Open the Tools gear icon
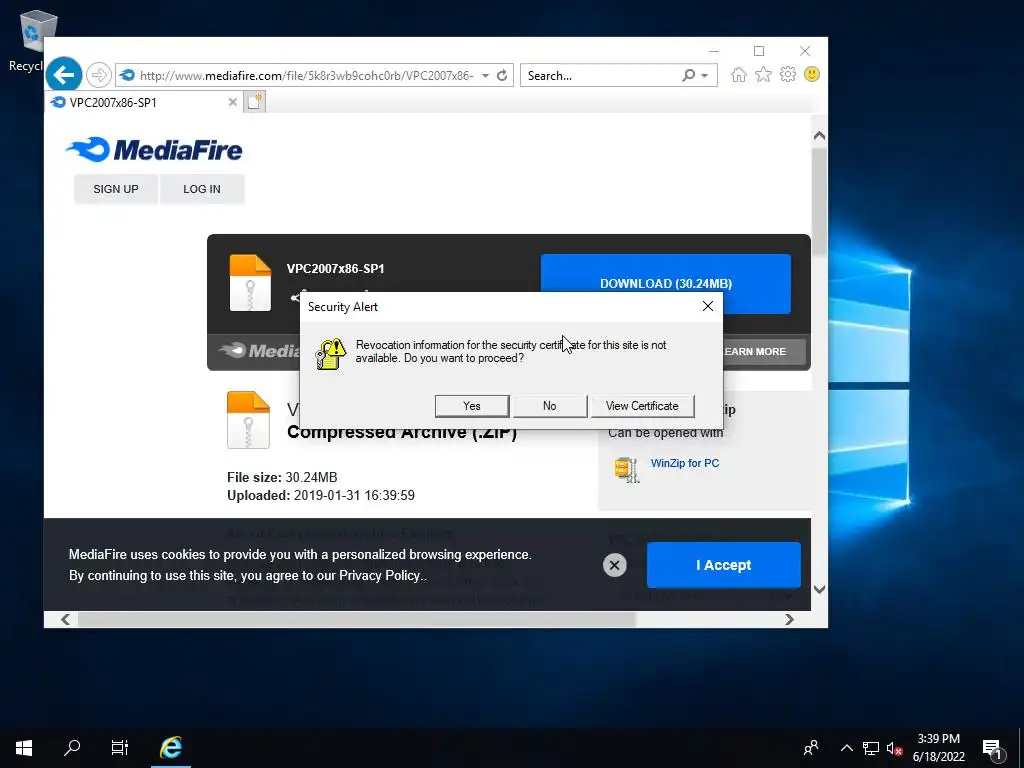Viewport: 1024px width, 768px height. coord(788,74)
